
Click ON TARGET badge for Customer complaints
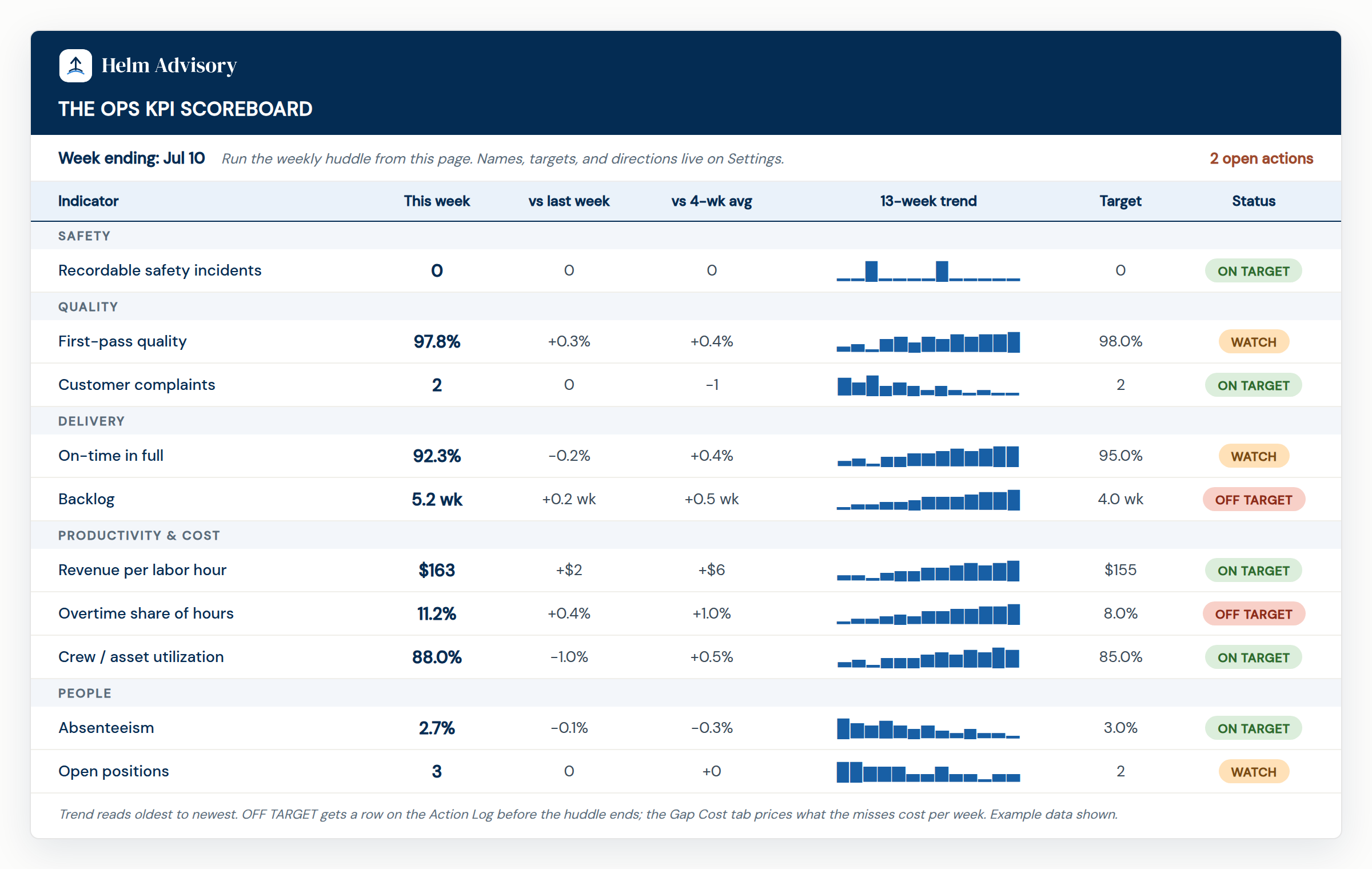click(x=1254, y=385)
